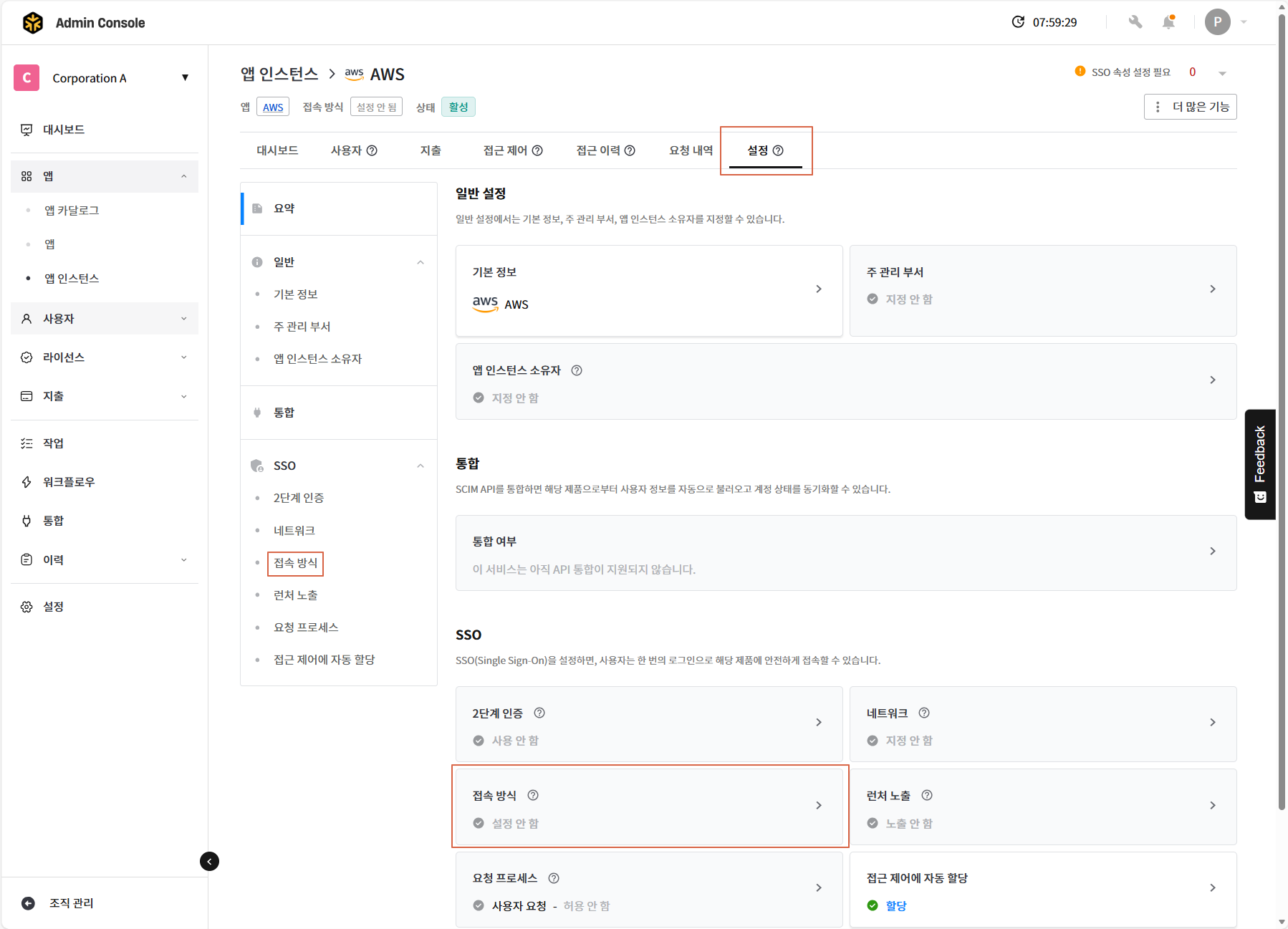Open the 요청 내역 tab
The height and width of the screenshot is (929, 1288).
click(691, 150)
